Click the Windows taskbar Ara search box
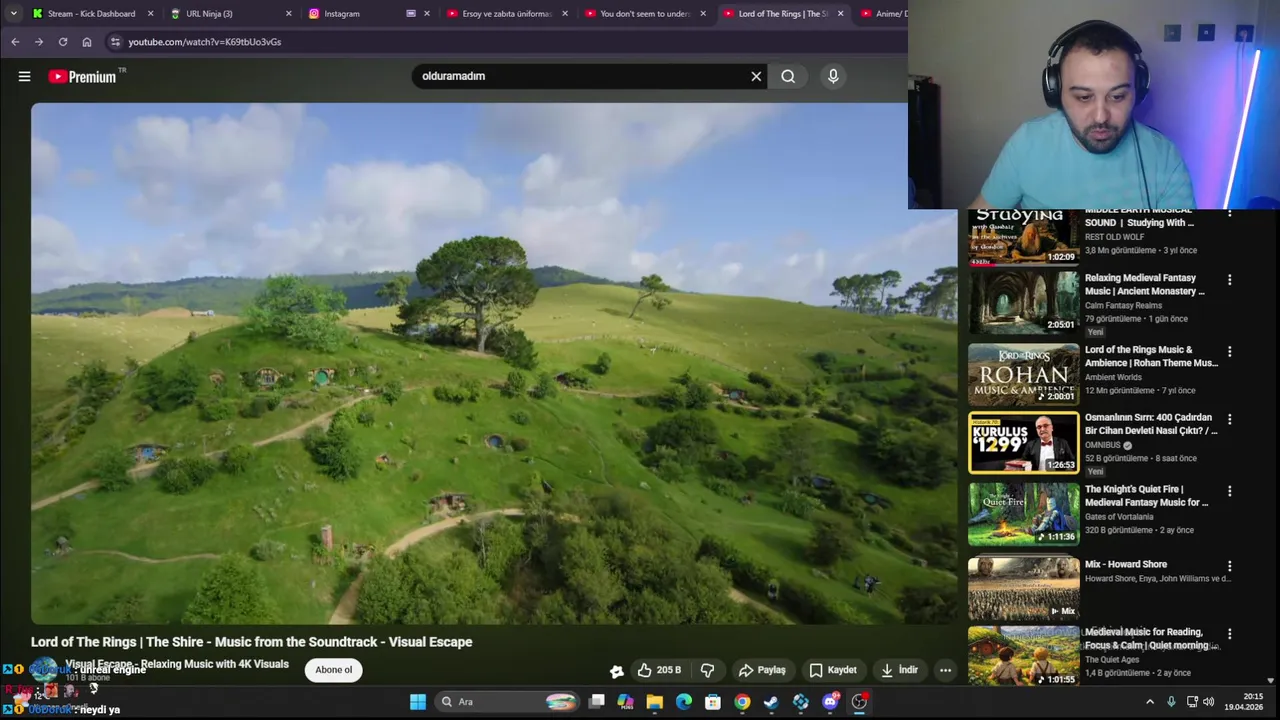The height and width of the screenshot is (720, 1280). point(508,702)
